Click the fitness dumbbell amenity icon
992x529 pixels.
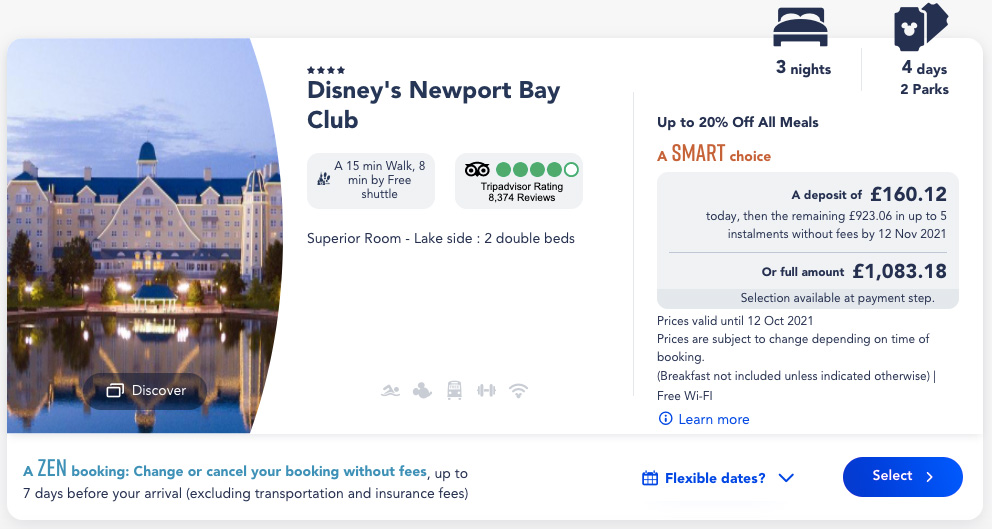click(486, 390)
